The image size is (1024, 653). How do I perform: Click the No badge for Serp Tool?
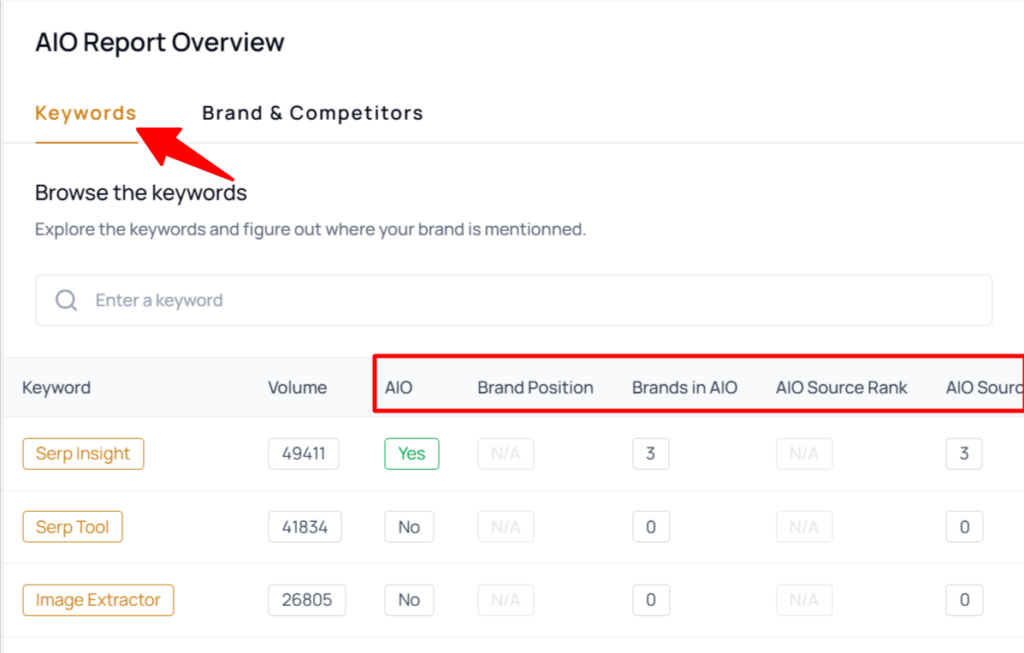(x=409, y=527)
